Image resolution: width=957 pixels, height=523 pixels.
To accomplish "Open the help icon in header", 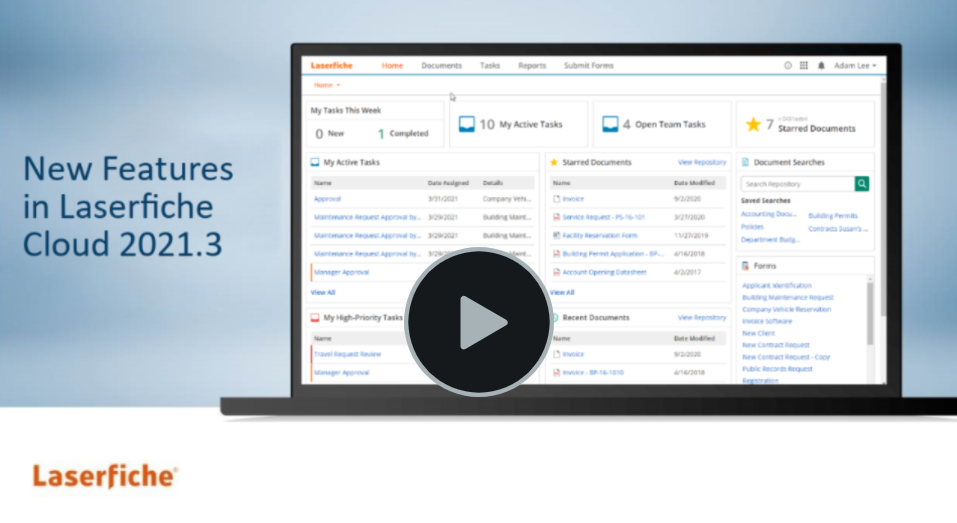I will click(788, 65).
